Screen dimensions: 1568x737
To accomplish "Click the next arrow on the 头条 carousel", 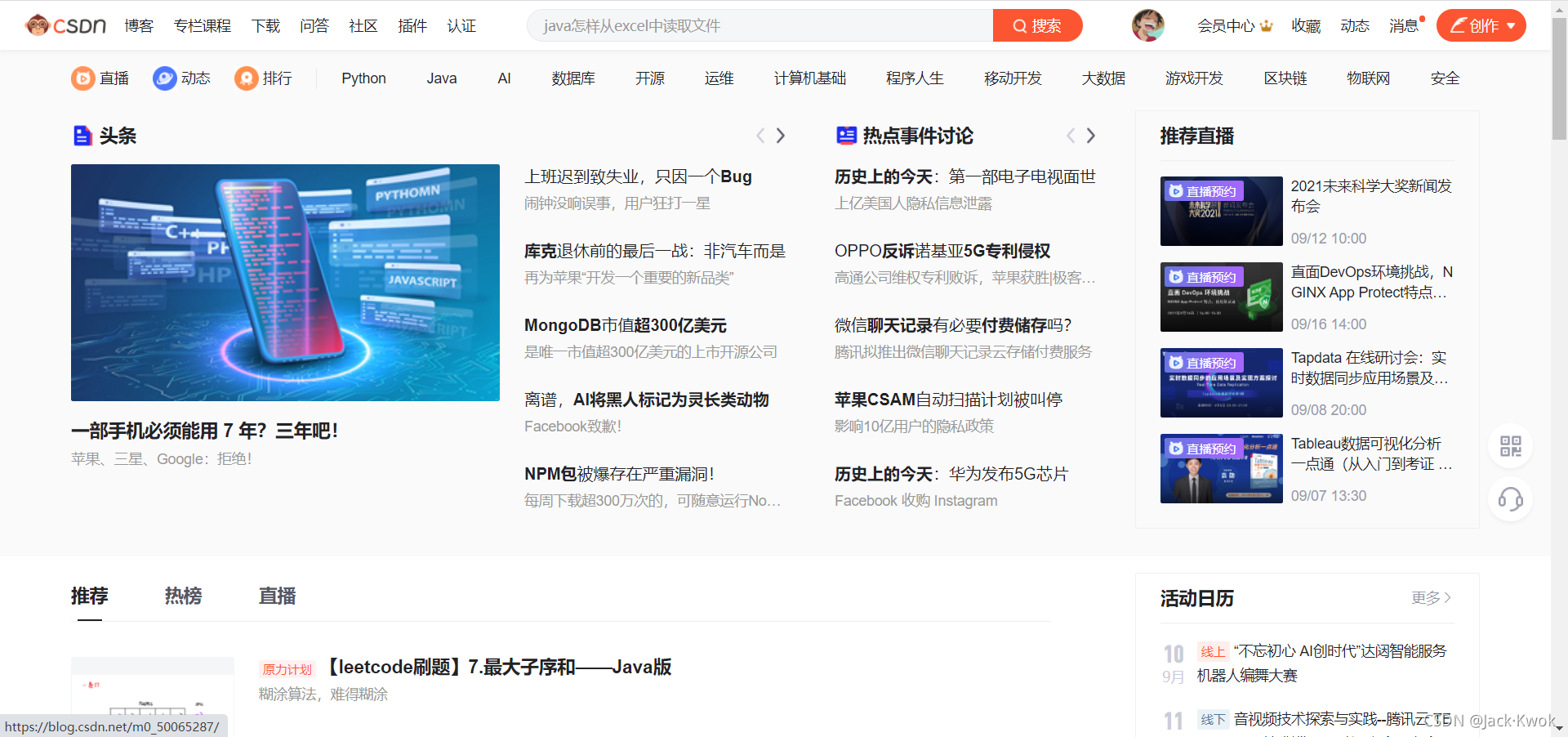I will pos(781,136).
